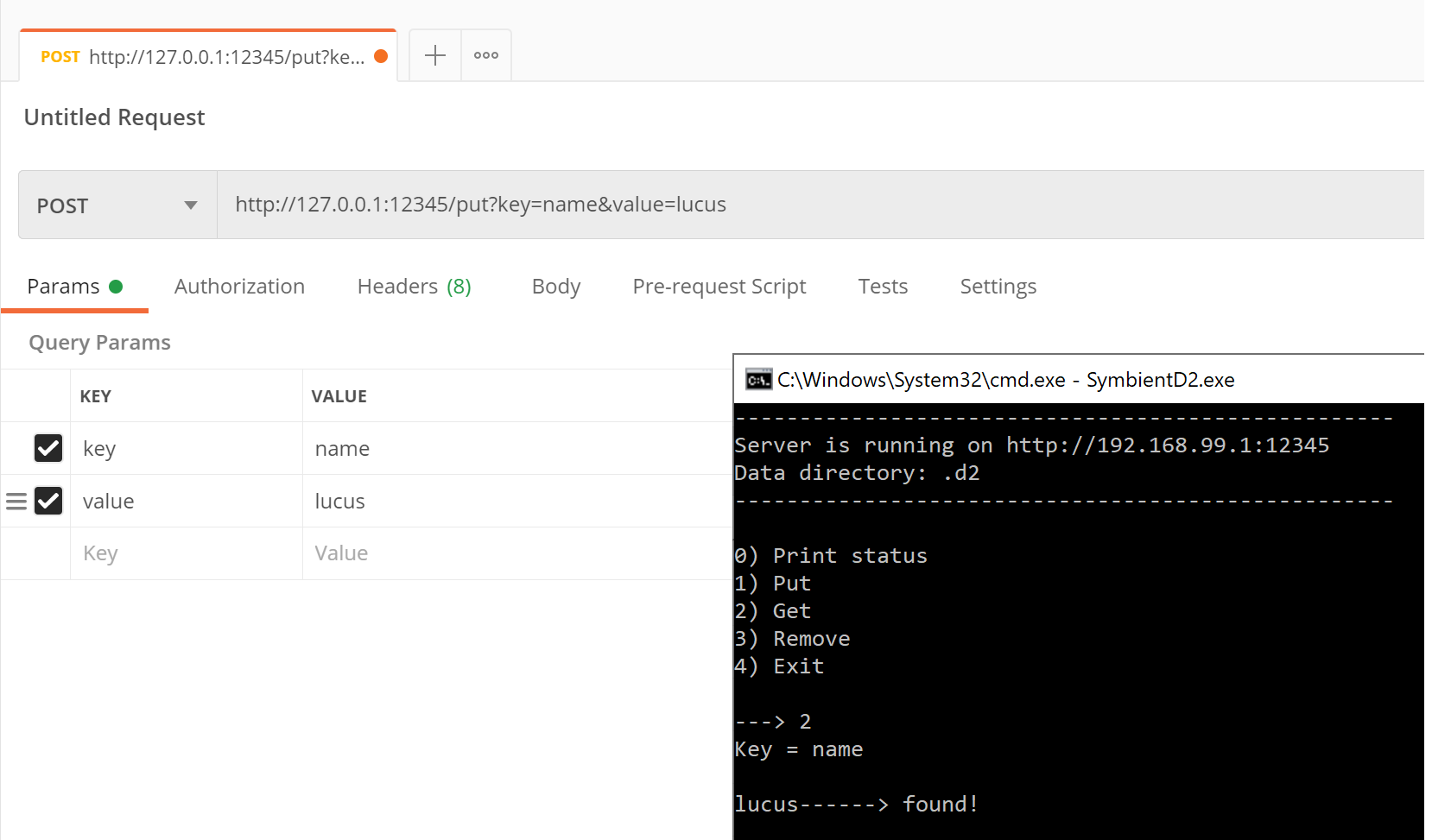Screen dimensions: 1451x840
Task: Uncheck the 'value' query parameter checkbox
Action: coord(48,502)
